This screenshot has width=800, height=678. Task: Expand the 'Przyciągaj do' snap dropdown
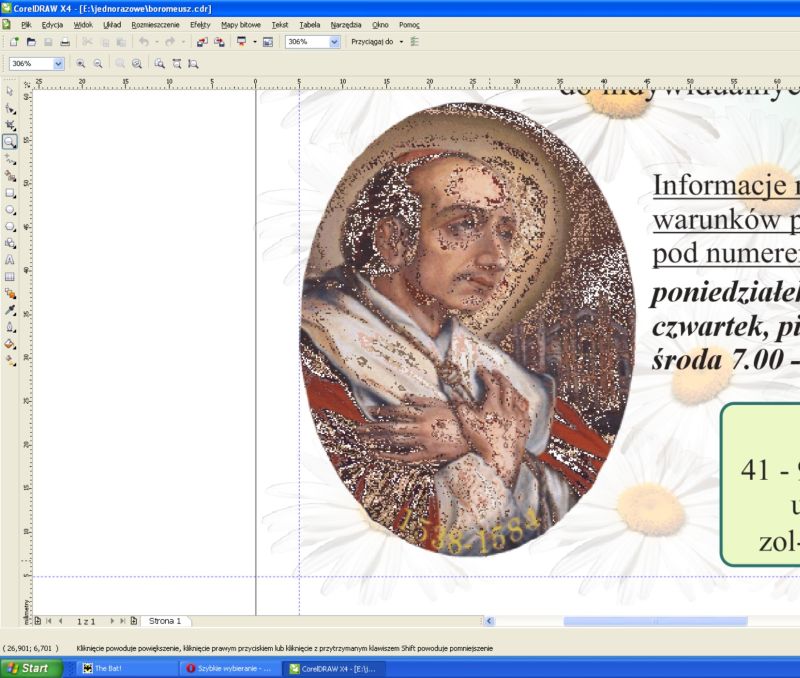point(401,42)
